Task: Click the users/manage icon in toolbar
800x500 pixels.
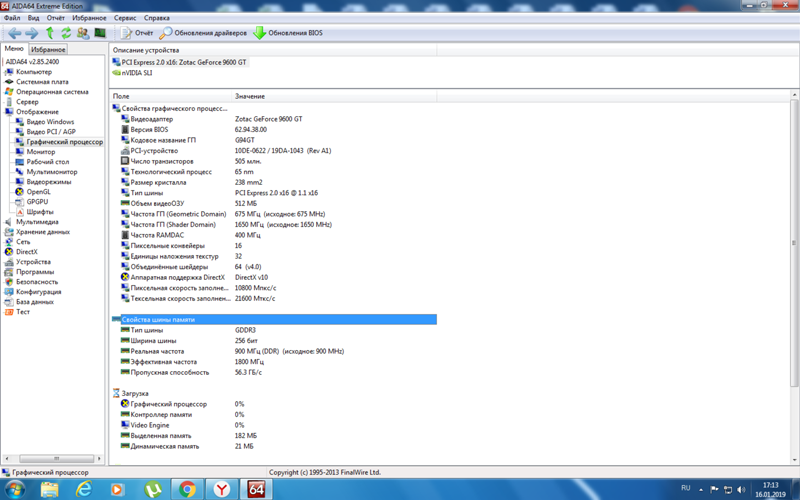Action: click(83, 33)
